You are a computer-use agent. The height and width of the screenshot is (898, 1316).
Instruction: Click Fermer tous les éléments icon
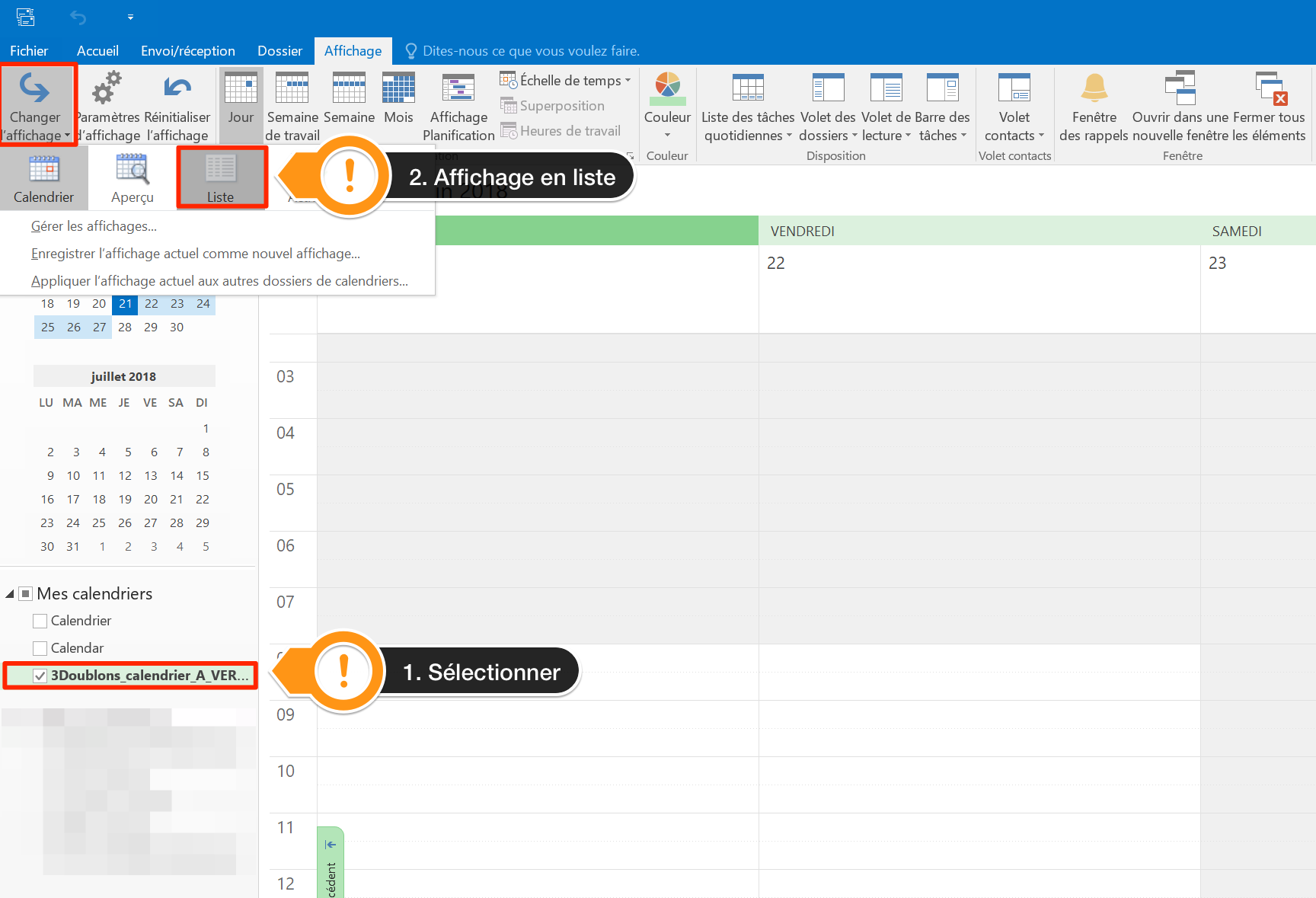click(1270, 89)
